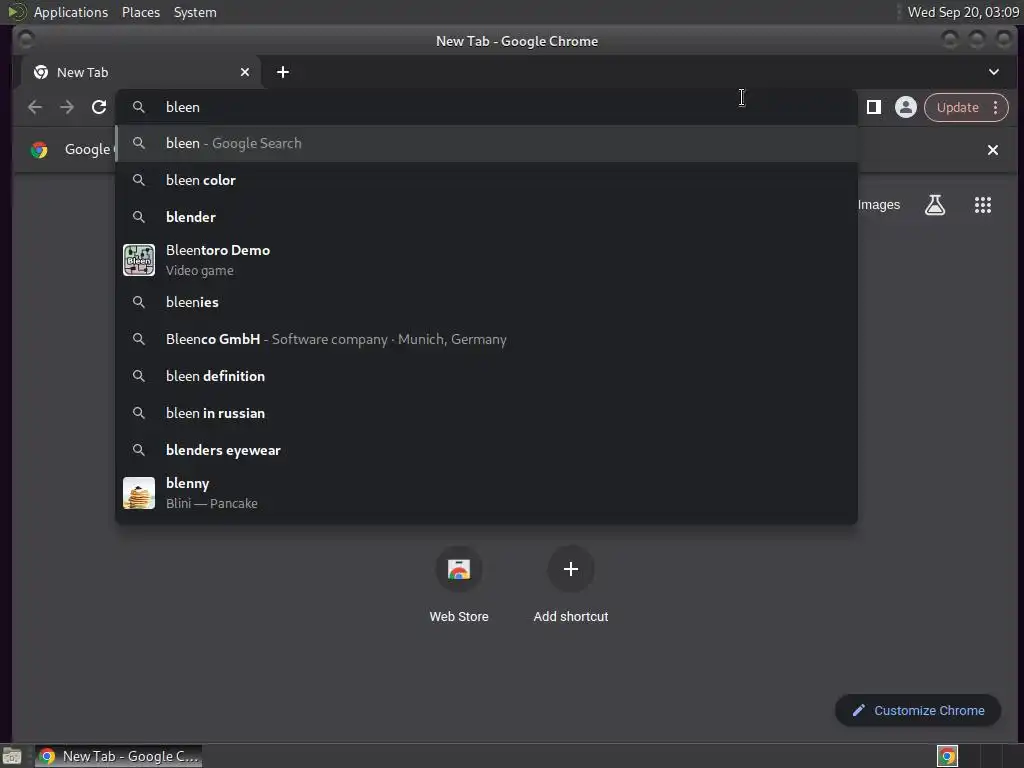Viewport: 1024px width, 768px height.
Task: Reload the page with refresh icon
Action: pos(99,107)
